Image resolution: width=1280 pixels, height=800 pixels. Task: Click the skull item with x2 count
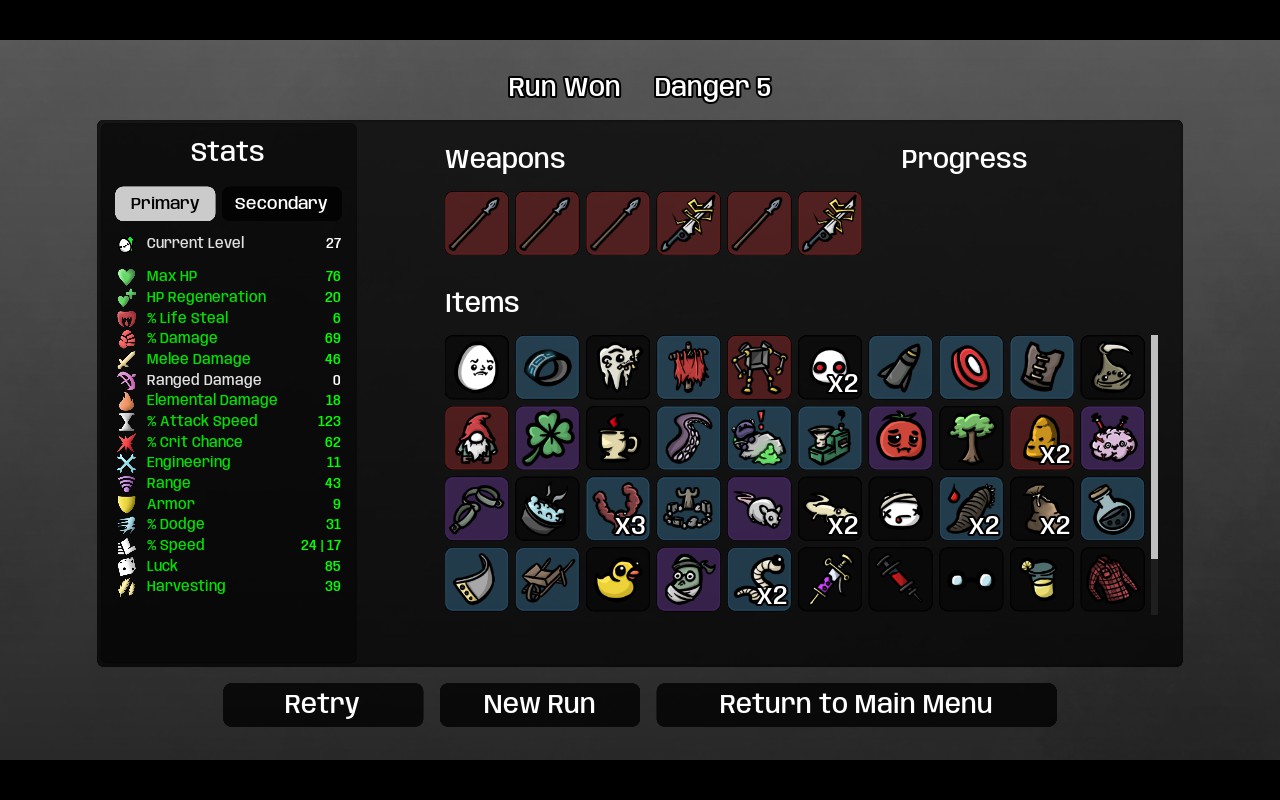[830, 367]
